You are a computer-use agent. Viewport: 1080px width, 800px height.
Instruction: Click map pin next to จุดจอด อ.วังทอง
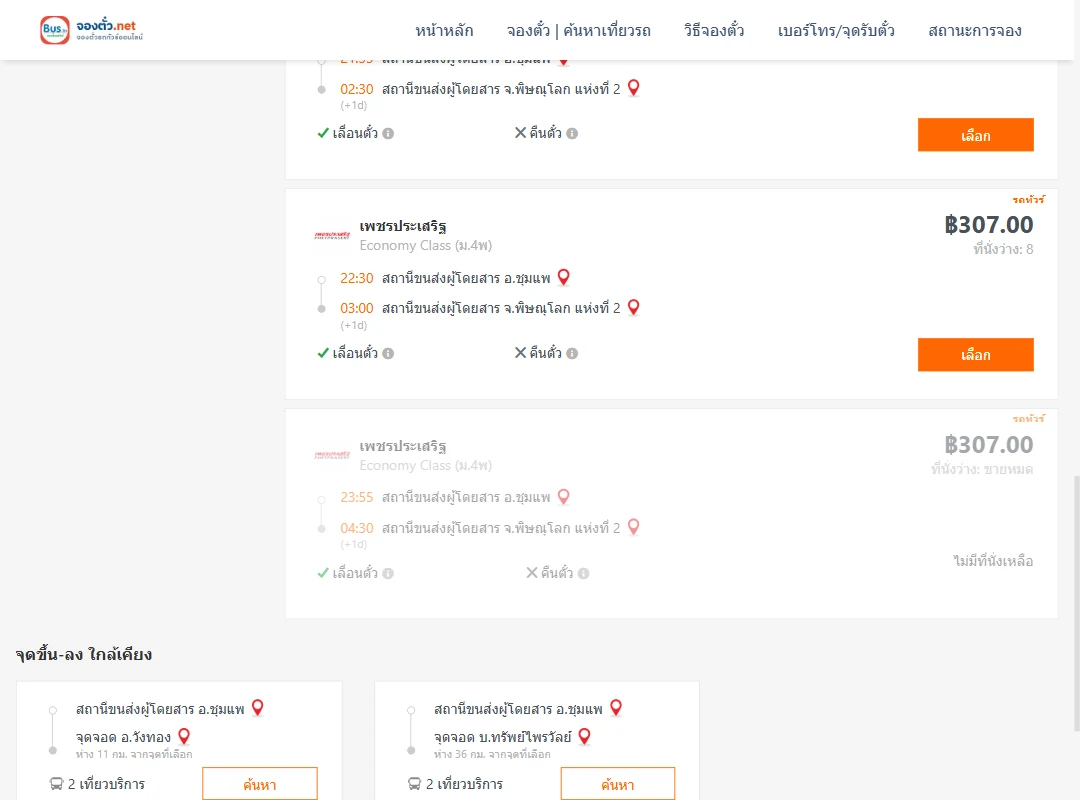(184, 737)
